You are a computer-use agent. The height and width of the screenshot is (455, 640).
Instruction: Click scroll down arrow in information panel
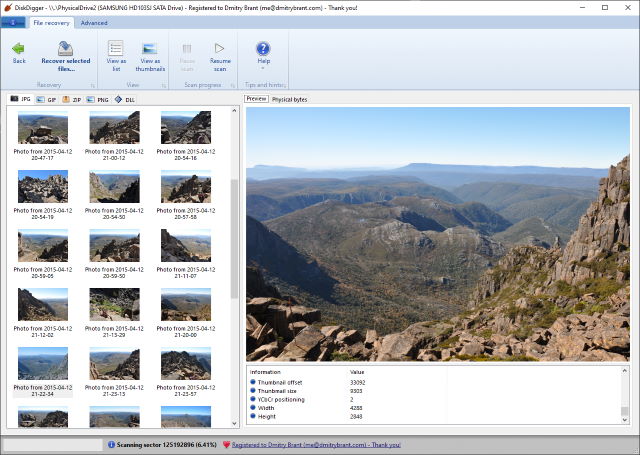pyautogui.click(x=624, y=419)
